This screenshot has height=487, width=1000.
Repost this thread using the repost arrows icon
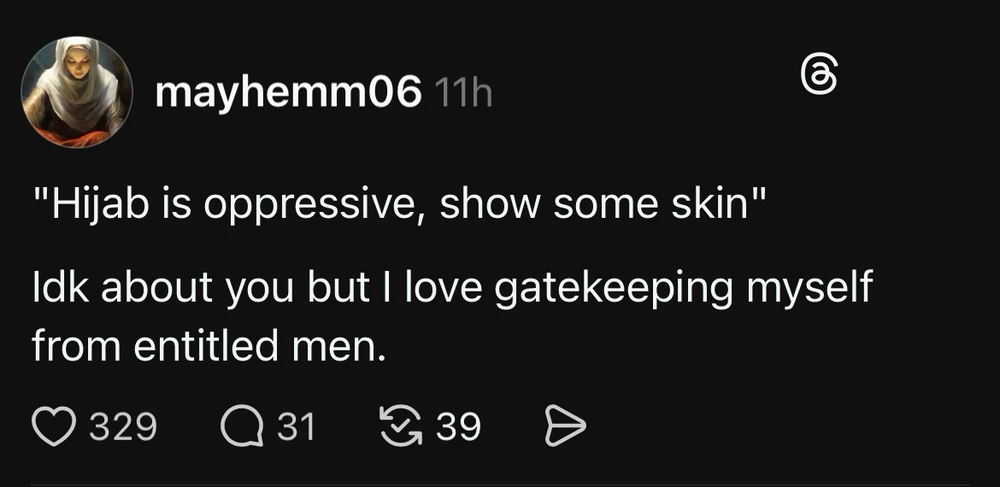click(402, 427)
